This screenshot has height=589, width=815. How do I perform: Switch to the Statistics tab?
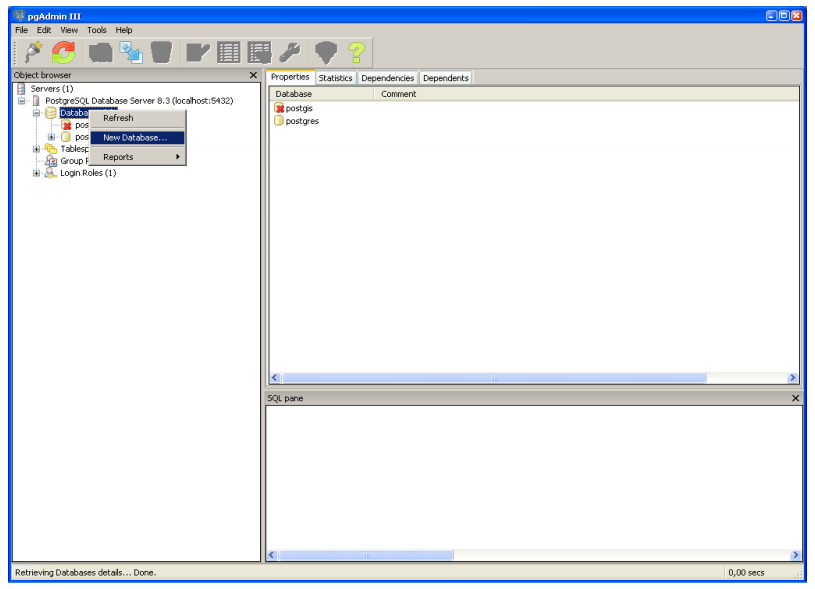[335, 78]
